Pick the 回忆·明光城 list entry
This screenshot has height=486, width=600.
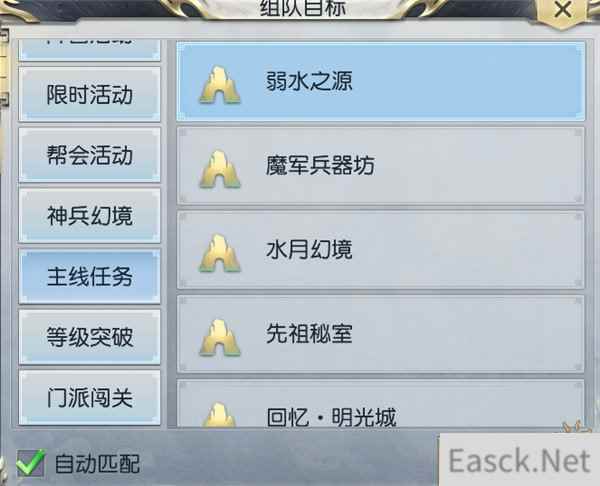tap(381, 403)
